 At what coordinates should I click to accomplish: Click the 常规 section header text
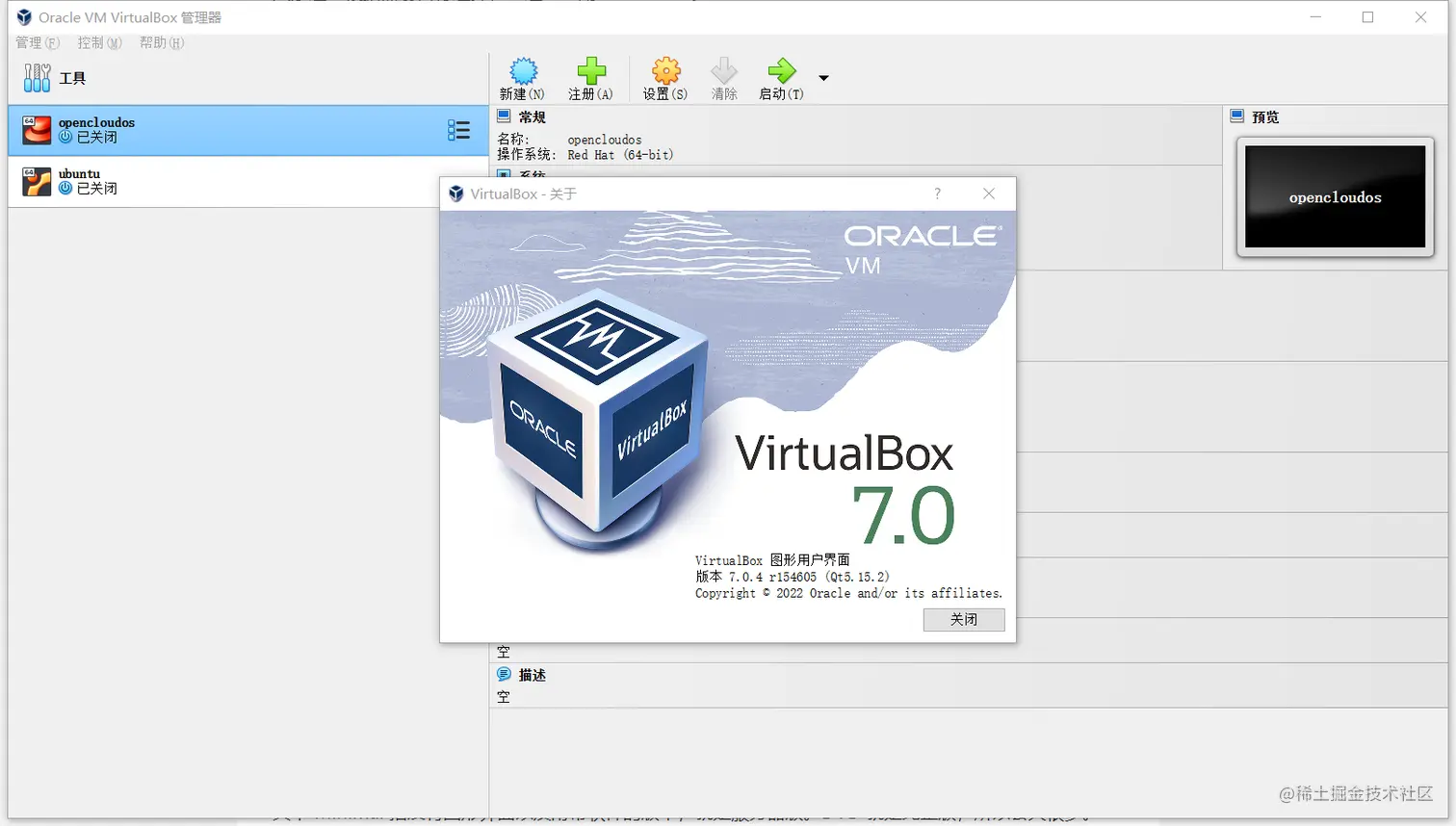533,116
